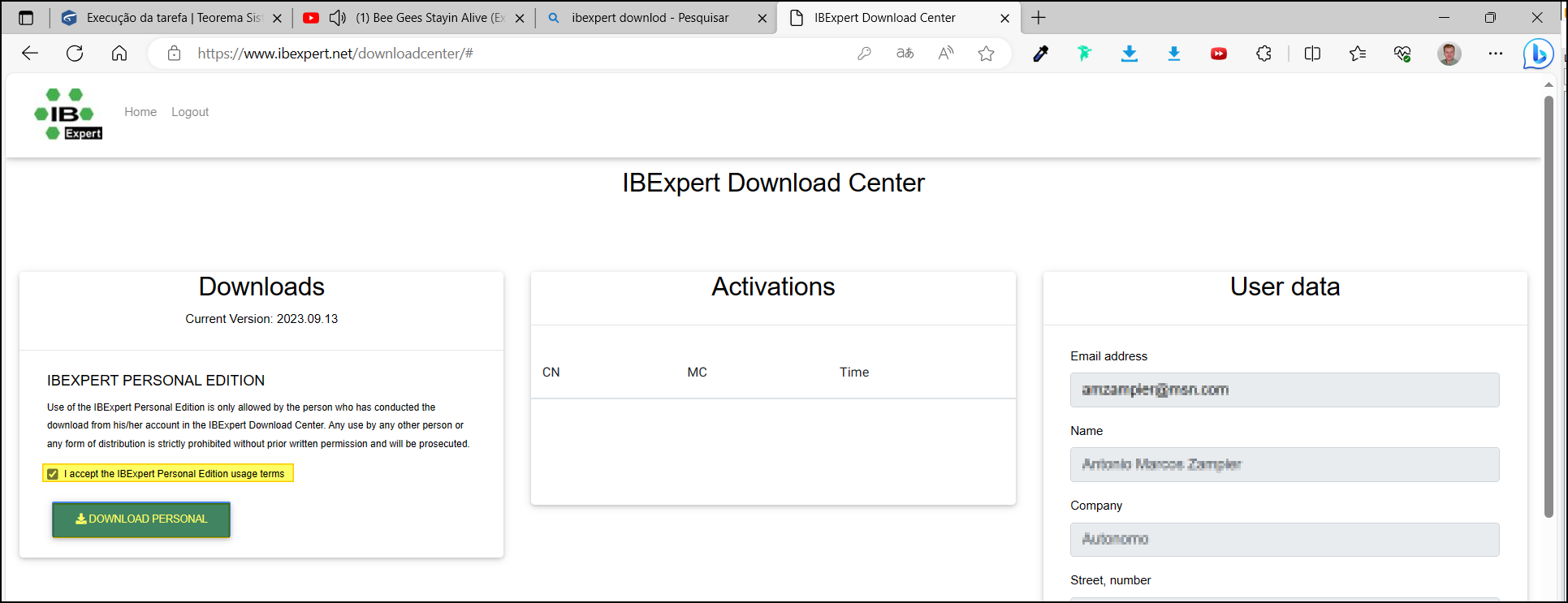
Task: Click the Download Personal button
Action: (141, 519)
